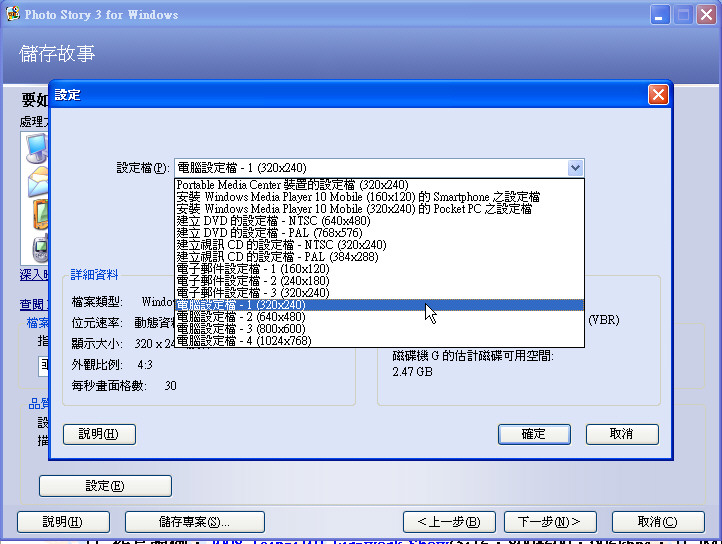722x544 pixels.
Task: Select Portable Media Center 裝置的設定檔 (320x240)
Action: tap(292, 185)
